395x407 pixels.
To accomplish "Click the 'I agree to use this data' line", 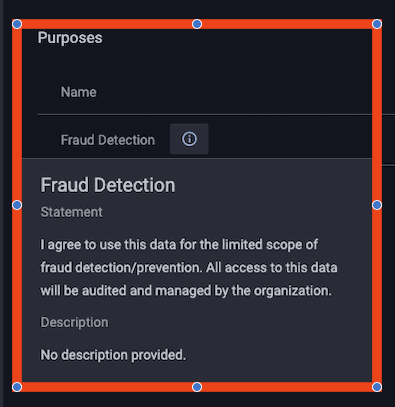I will pyautogui.click(x=179, y=245).
